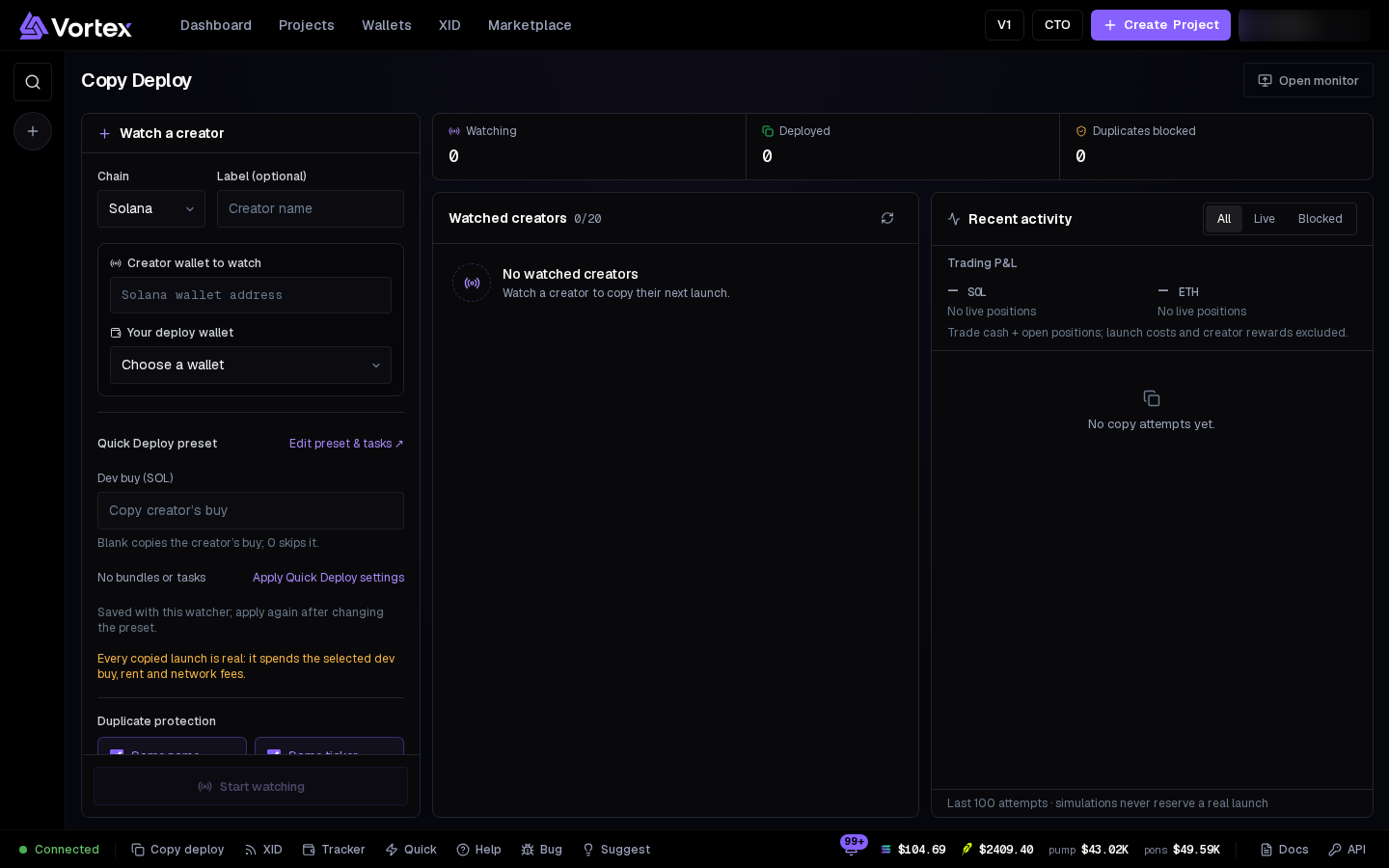Select the Blocked activity filter

[x=1321, y=219]
